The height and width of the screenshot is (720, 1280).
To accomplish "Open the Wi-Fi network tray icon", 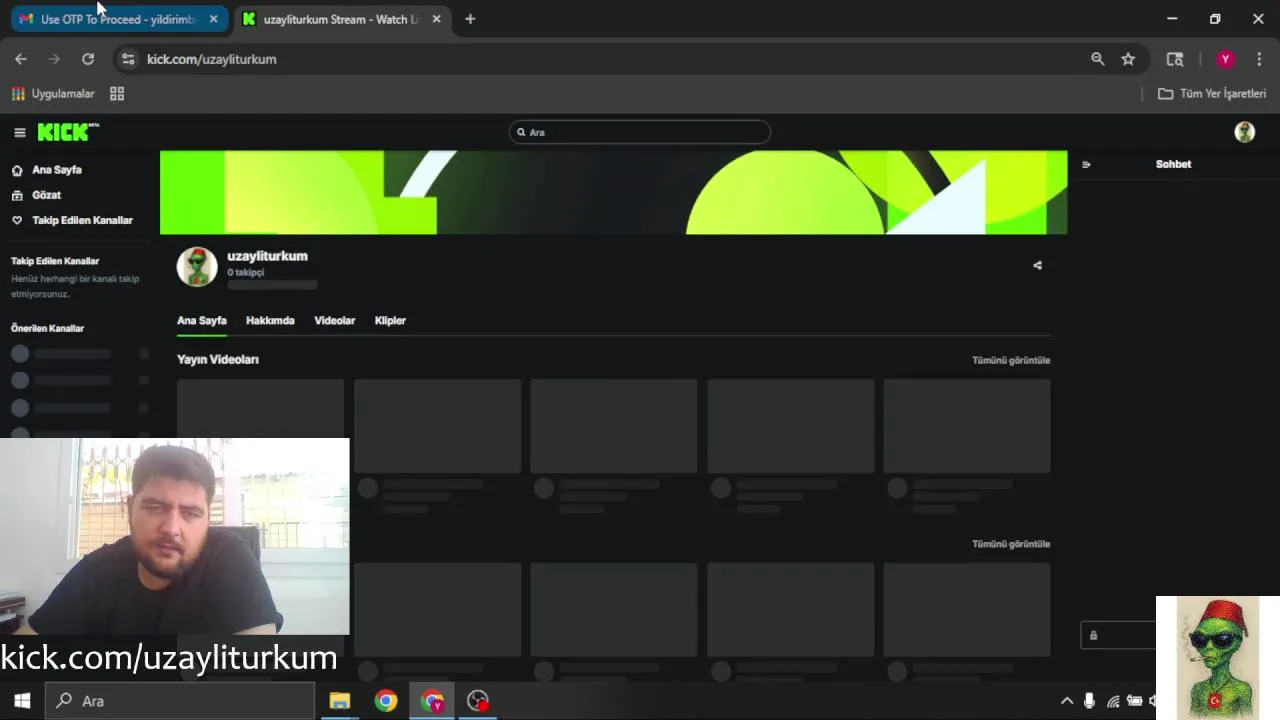I will click(x=1113, y=701).
